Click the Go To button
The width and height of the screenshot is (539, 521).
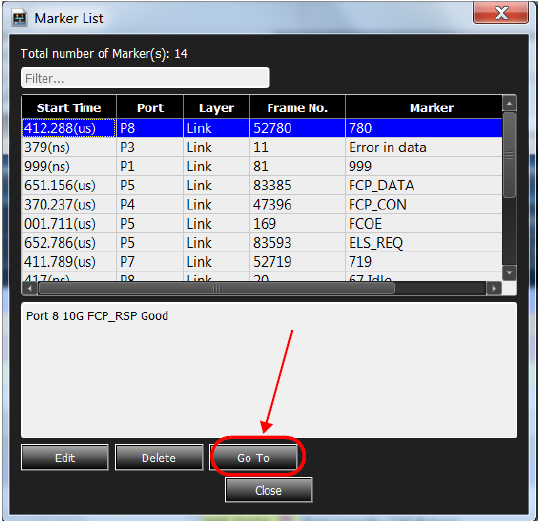(x=253, y=458)
